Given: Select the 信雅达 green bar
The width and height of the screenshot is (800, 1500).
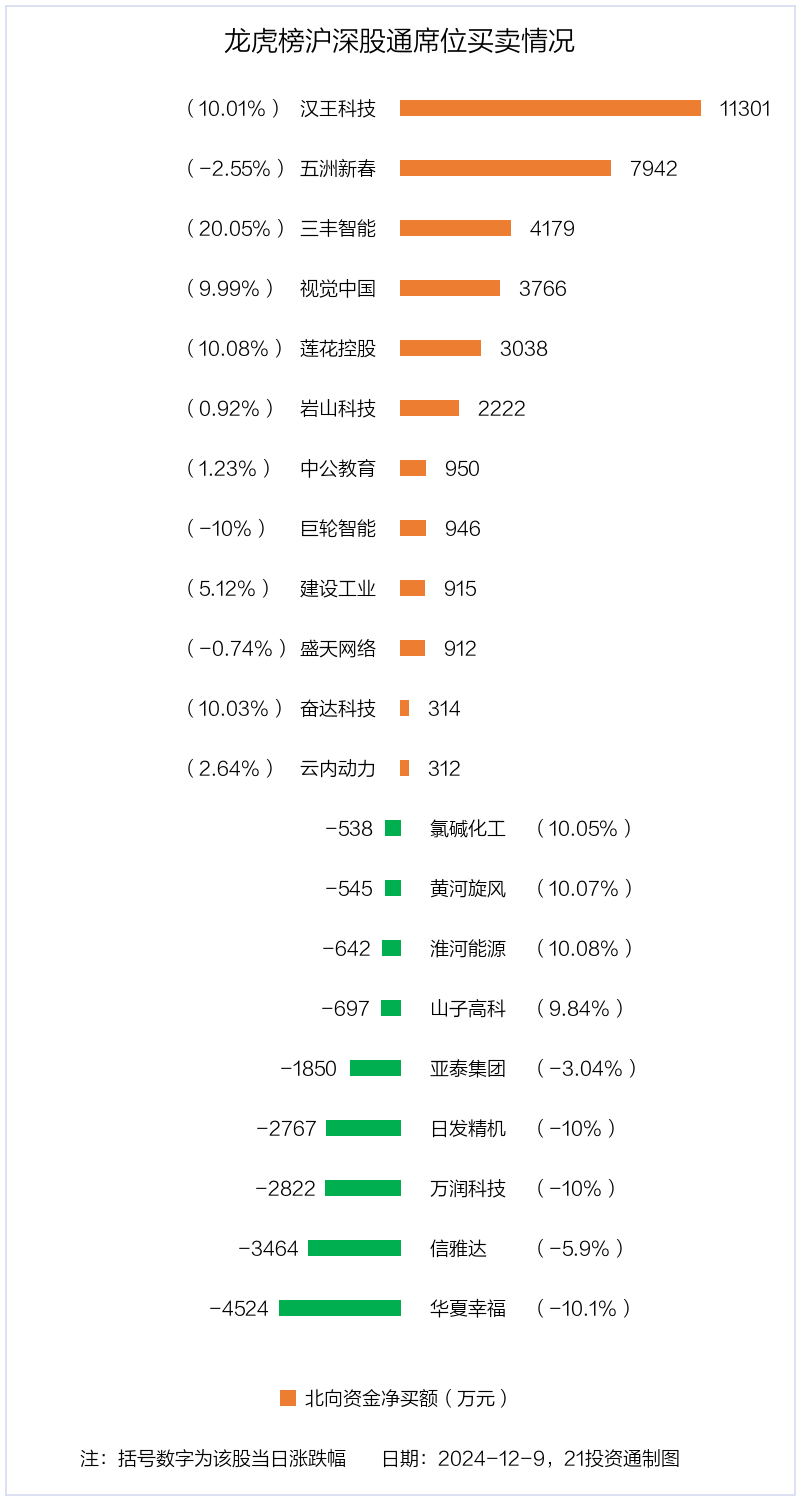Looking at the screenshot, I should click(354, 1248).
